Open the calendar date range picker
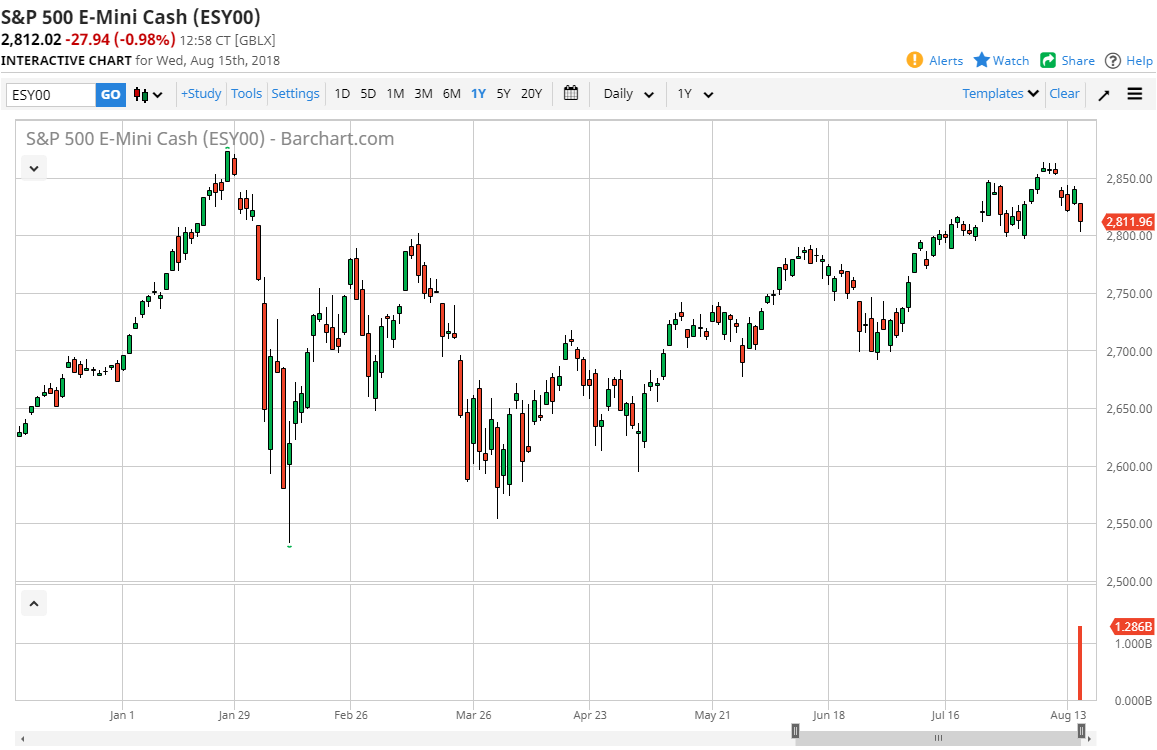The image size is (1157, 750). [571, 93]
